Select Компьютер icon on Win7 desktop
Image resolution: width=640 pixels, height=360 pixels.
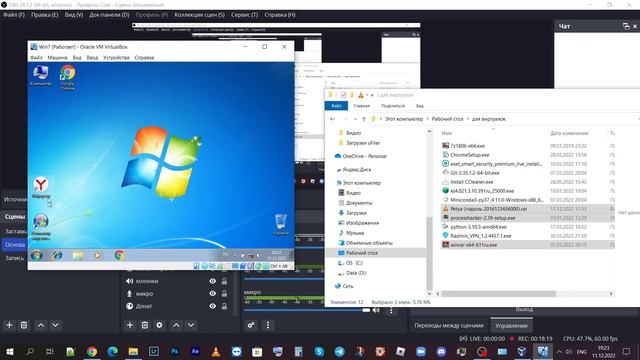(x=41, y=76)
